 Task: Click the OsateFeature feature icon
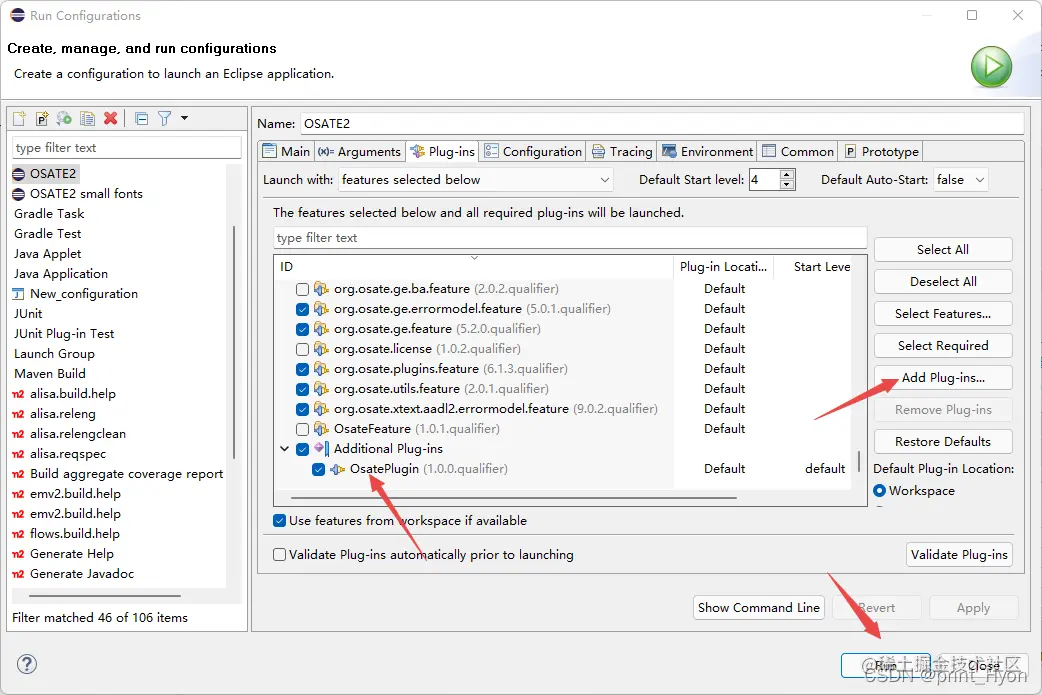point(322,429)
